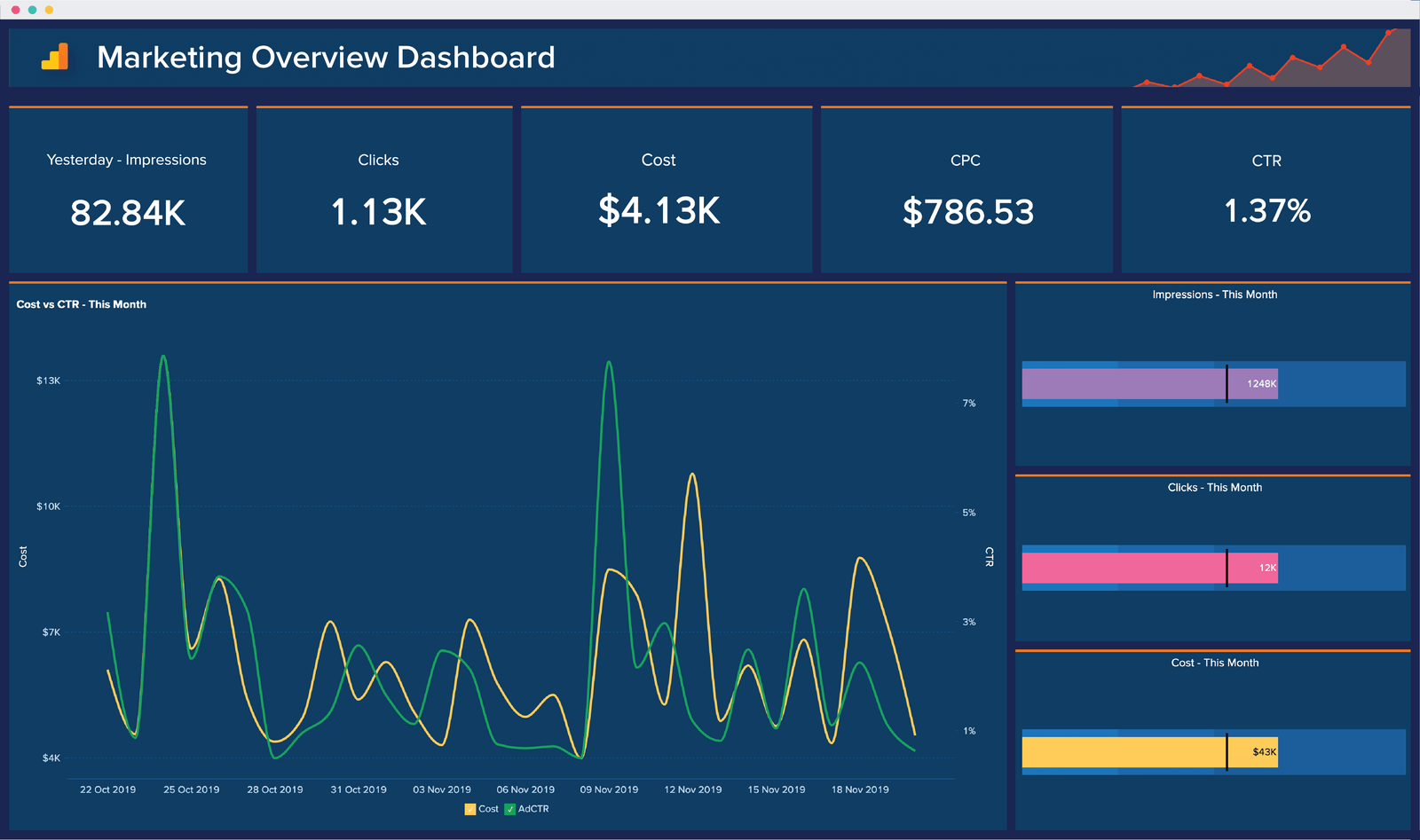Click the 7% CTR axis label
This screenshot has height=840, width=1420.
tap(969, 404)
